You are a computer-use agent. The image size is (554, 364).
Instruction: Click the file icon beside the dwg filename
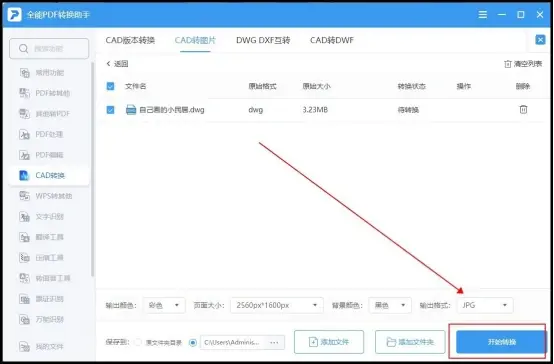coord(131,110)
